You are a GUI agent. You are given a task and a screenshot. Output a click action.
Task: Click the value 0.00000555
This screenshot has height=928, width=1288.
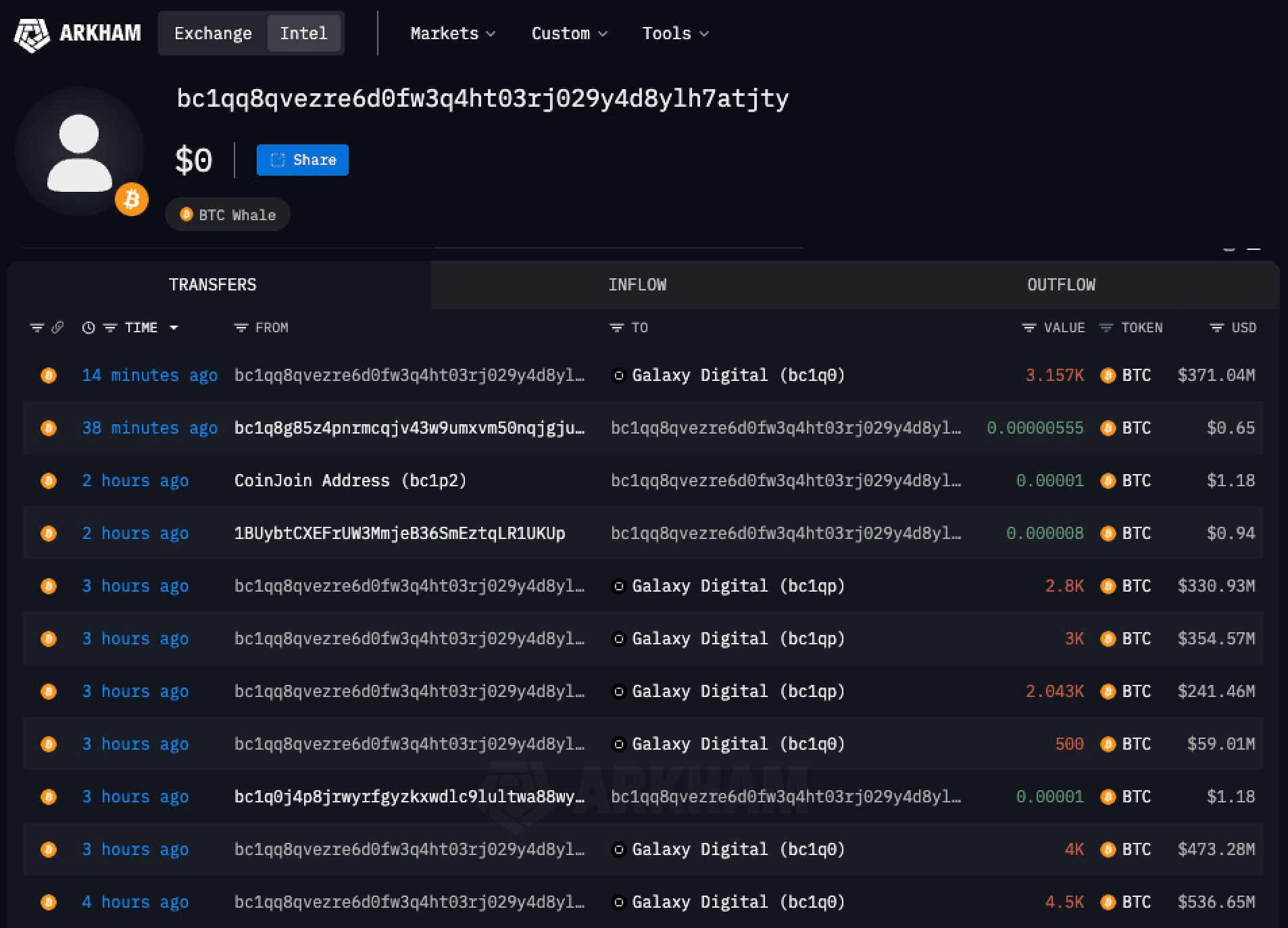point(1035,428)
